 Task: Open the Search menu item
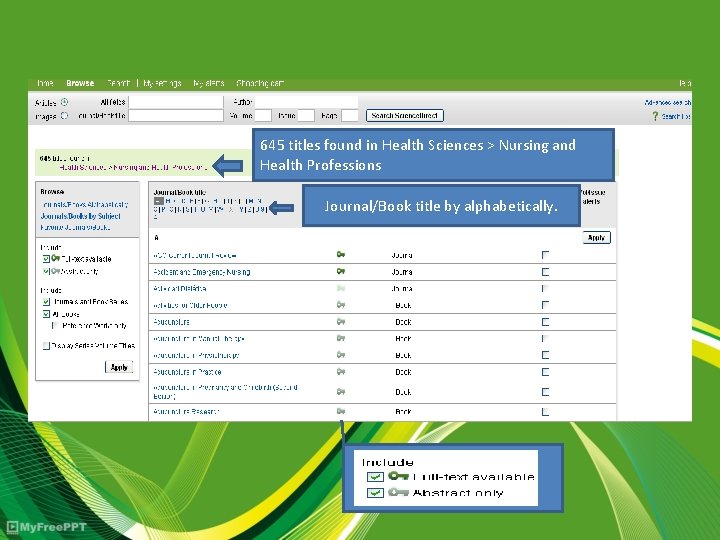[x=118, y=83]
